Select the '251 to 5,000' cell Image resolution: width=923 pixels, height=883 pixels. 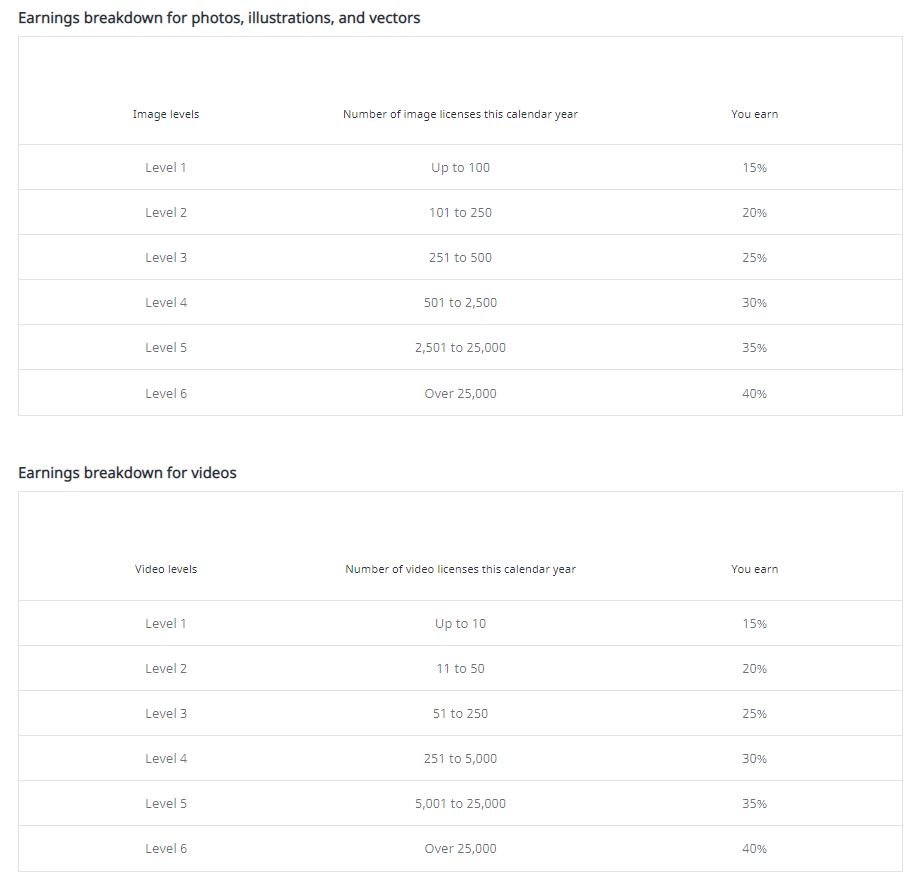click(460, 759)
